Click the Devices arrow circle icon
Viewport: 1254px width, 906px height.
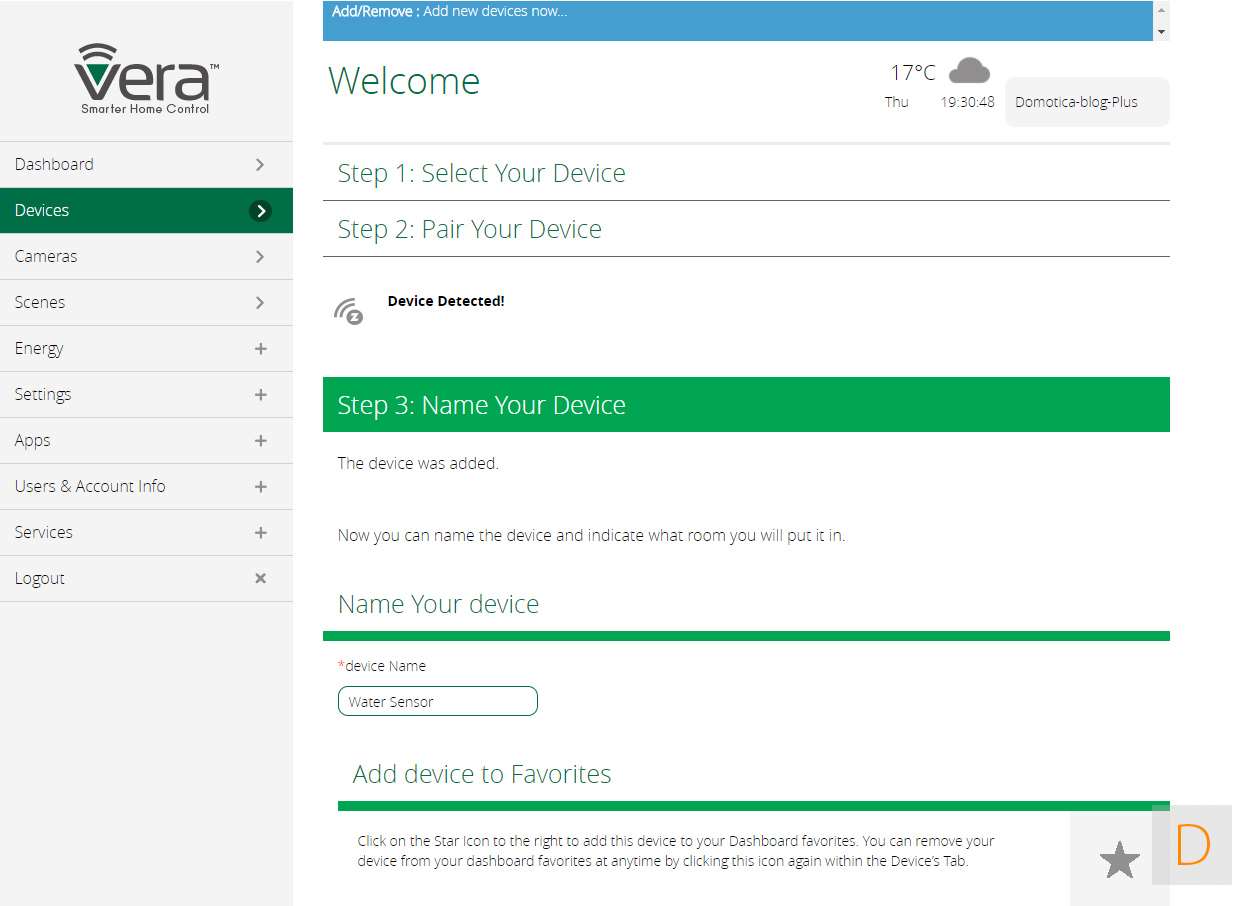(260, 210)
